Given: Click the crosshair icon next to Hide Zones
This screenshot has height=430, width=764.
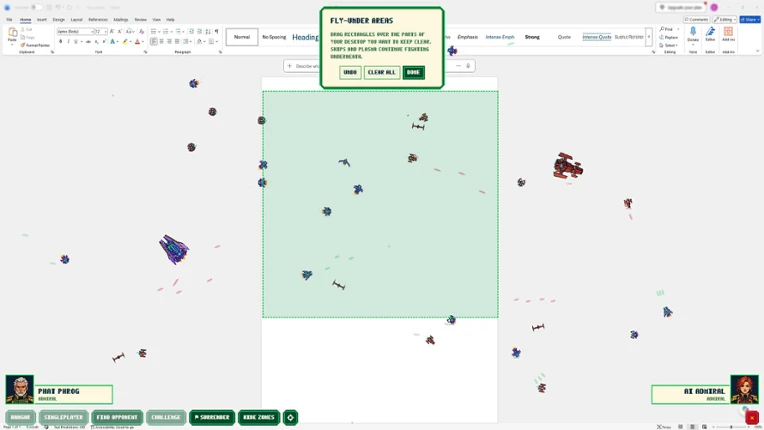Looking at the screenshot, I should point(290,417).
